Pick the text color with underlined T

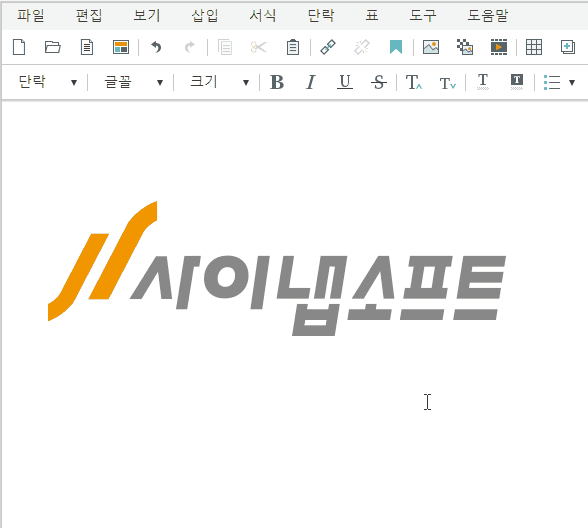[x=483, y=82]
